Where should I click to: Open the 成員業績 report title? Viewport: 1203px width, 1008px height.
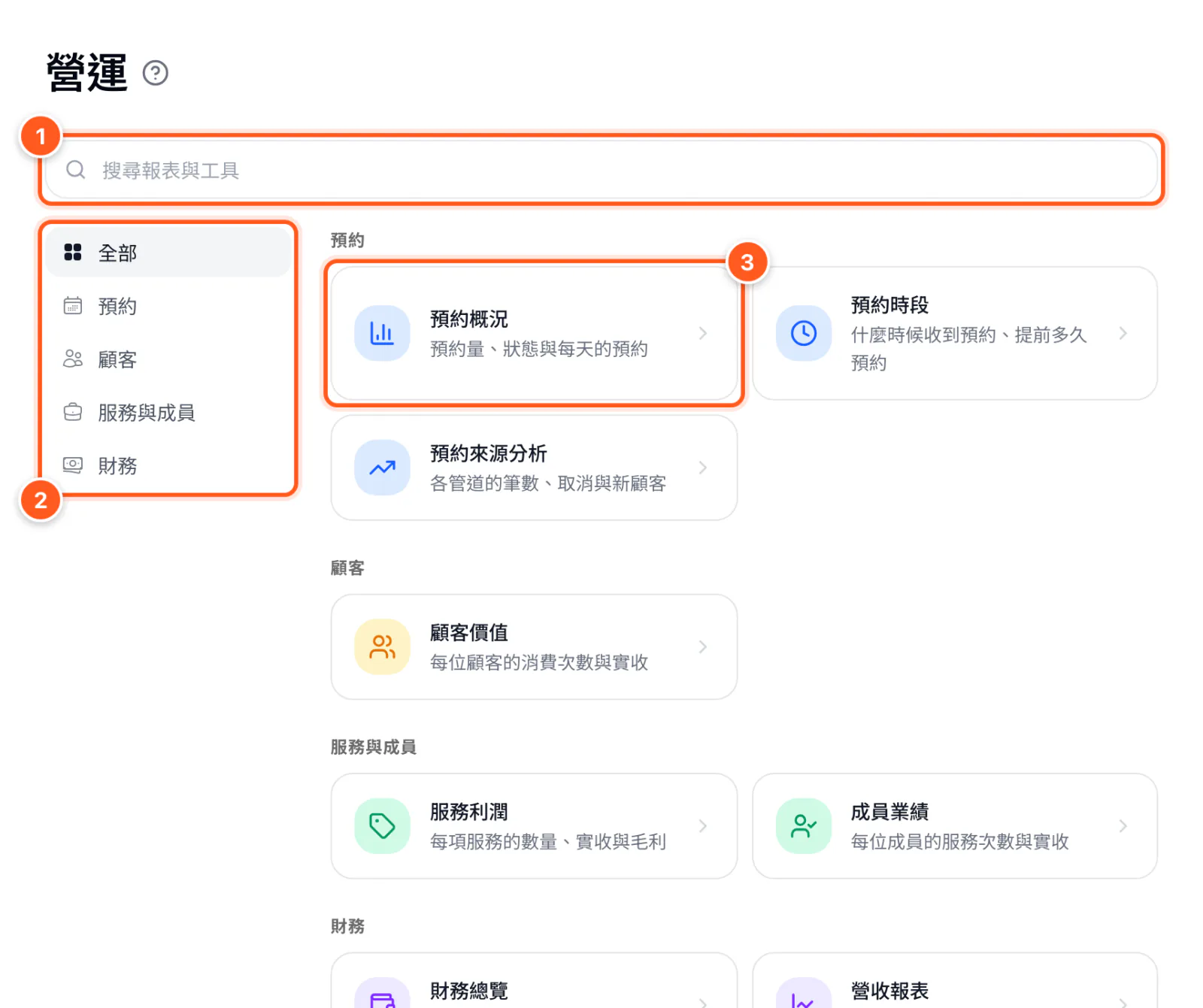pos(890,812)
